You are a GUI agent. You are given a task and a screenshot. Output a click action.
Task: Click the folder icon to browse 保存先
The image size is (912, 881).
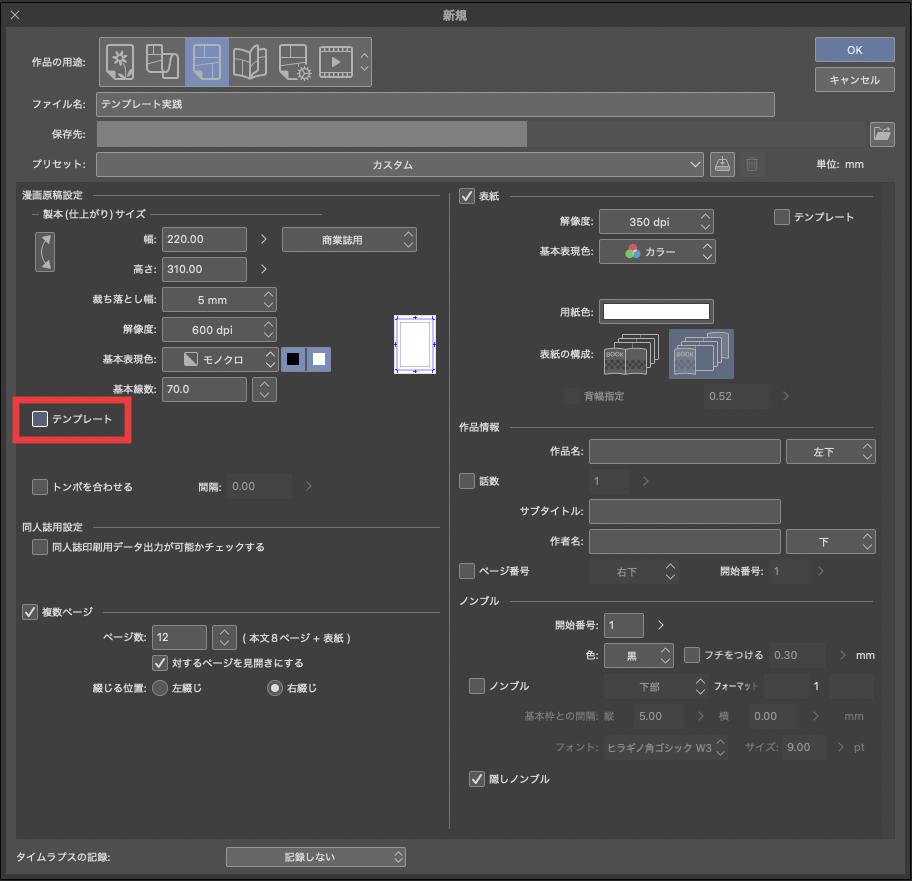click(881, 134)
